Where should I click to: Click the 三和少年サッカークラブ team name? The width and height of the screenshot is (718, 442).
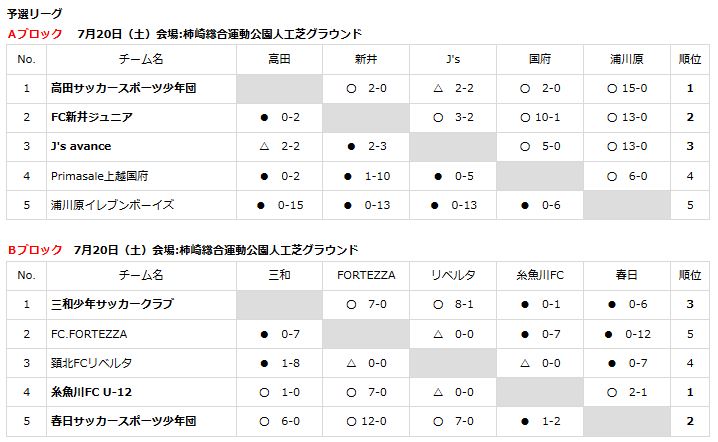tap(112, 304)
